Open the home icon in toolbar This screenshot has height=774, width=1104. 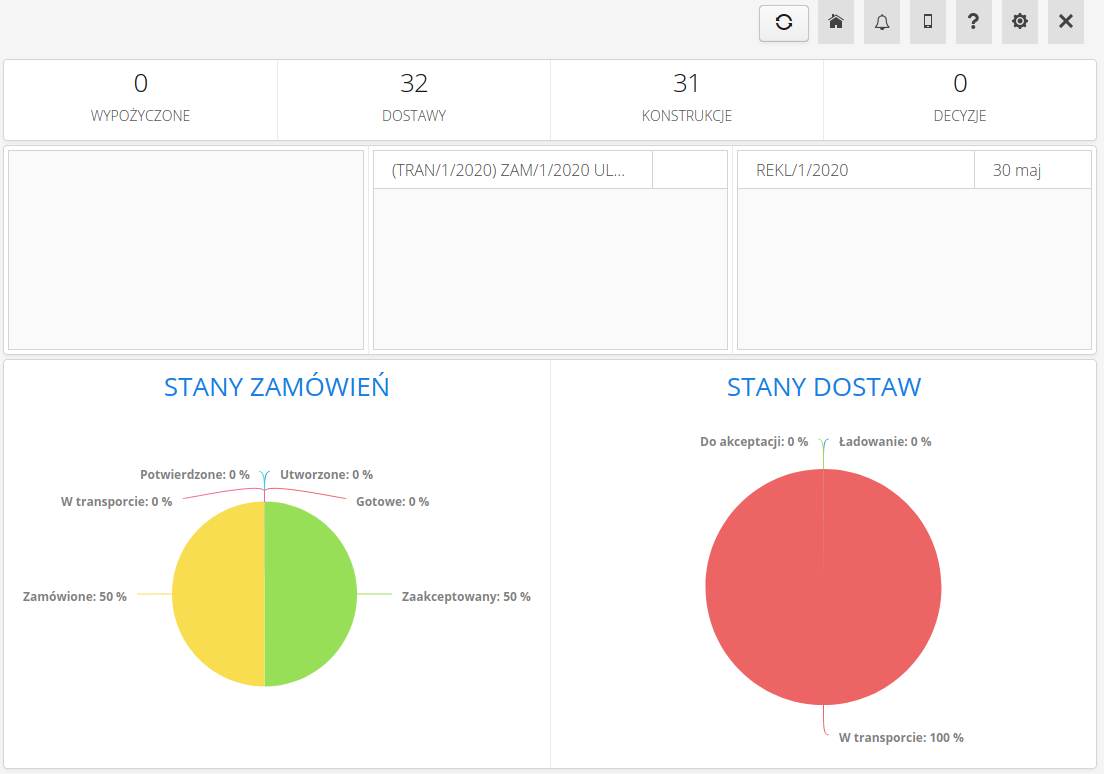click(836, 22)
